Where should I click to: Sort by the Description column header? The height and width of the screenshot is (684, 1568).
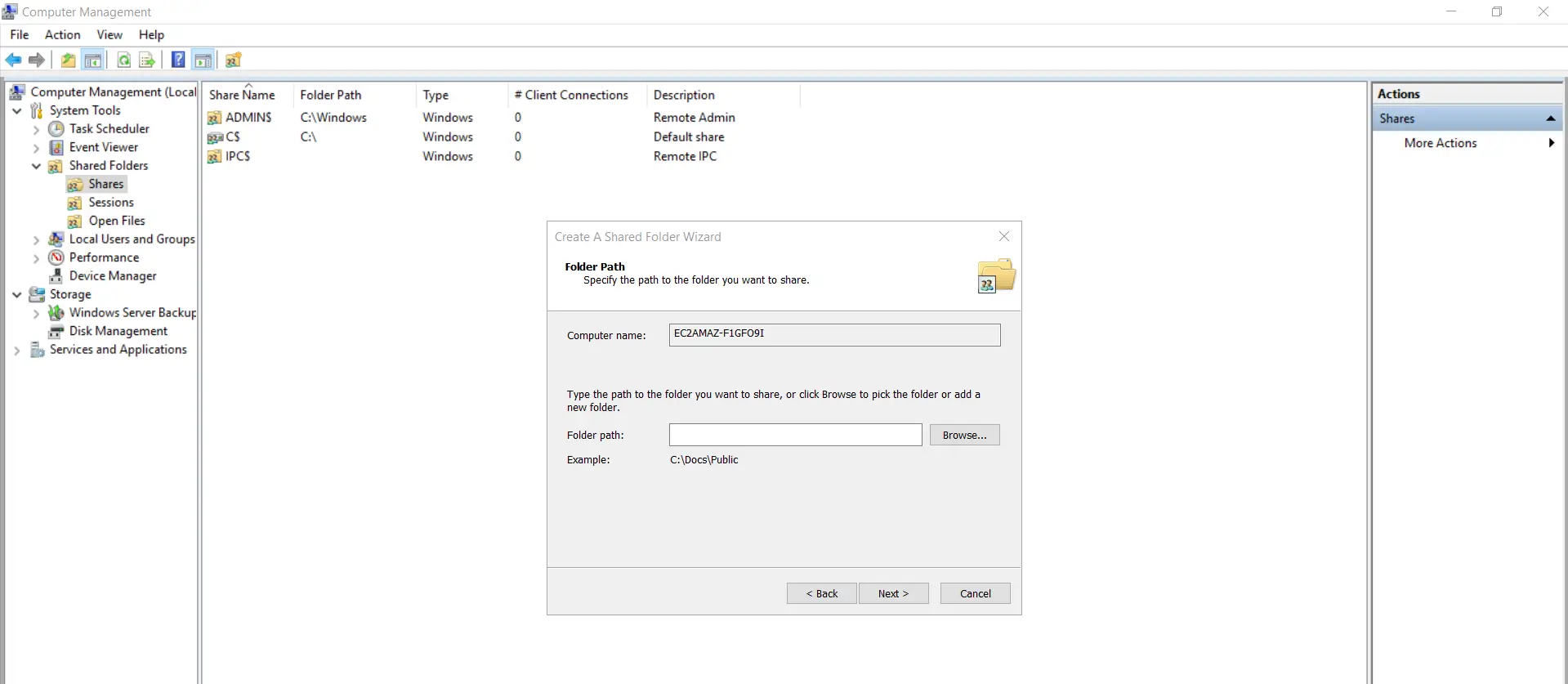point(723,95)
